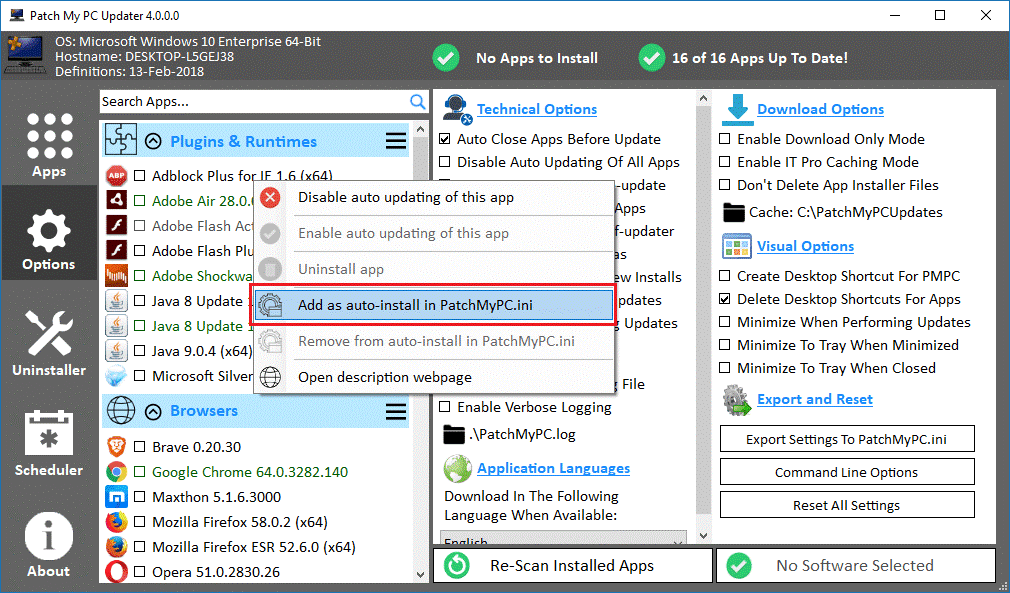Open the About info section
Image resolution: width=1010 pixels, height=593 pixels.
pyautogui.click(x=49, y=545)
